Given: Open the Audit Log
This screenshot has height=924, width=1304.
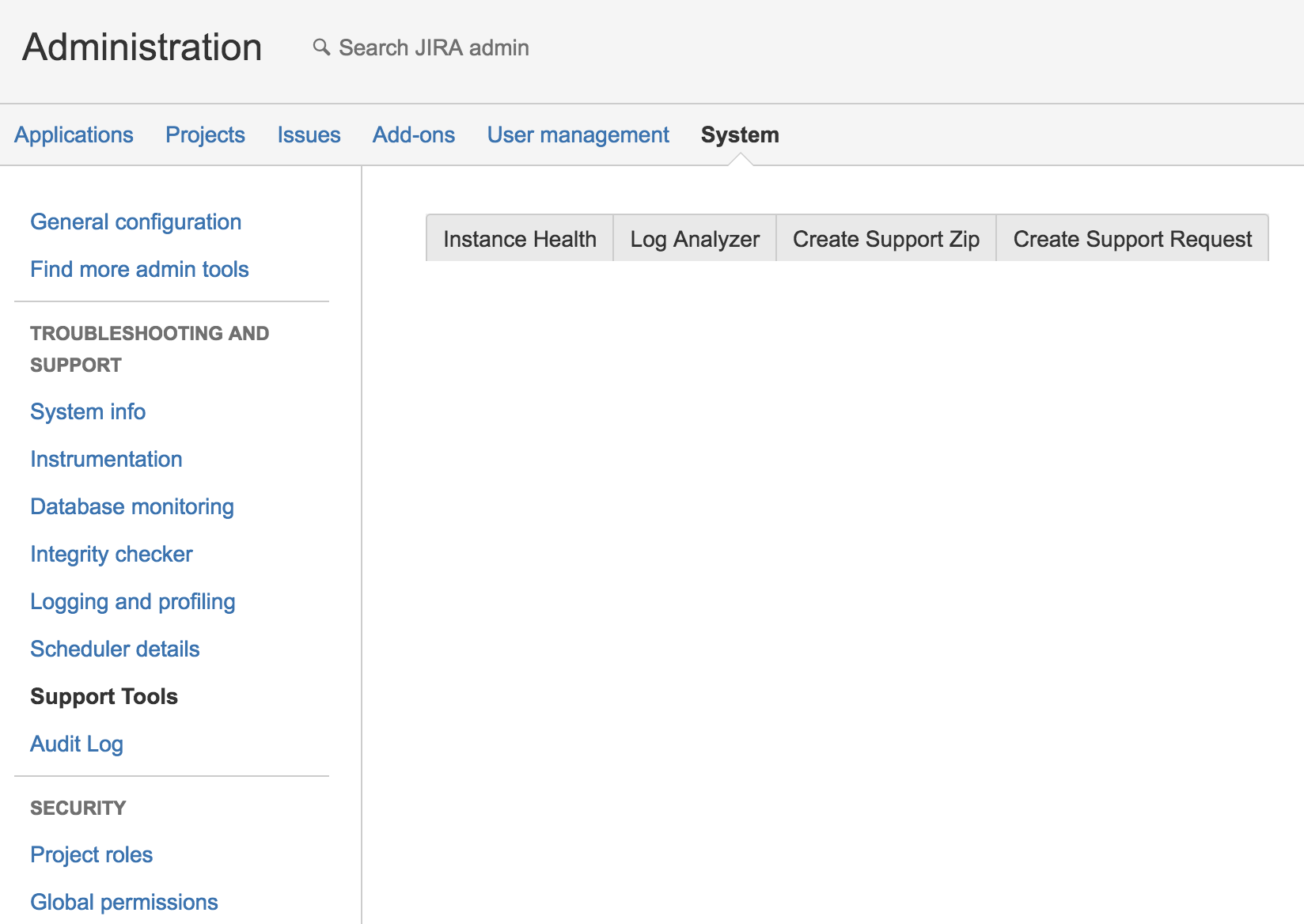Looking at the screenshot, I should point(77,744).
